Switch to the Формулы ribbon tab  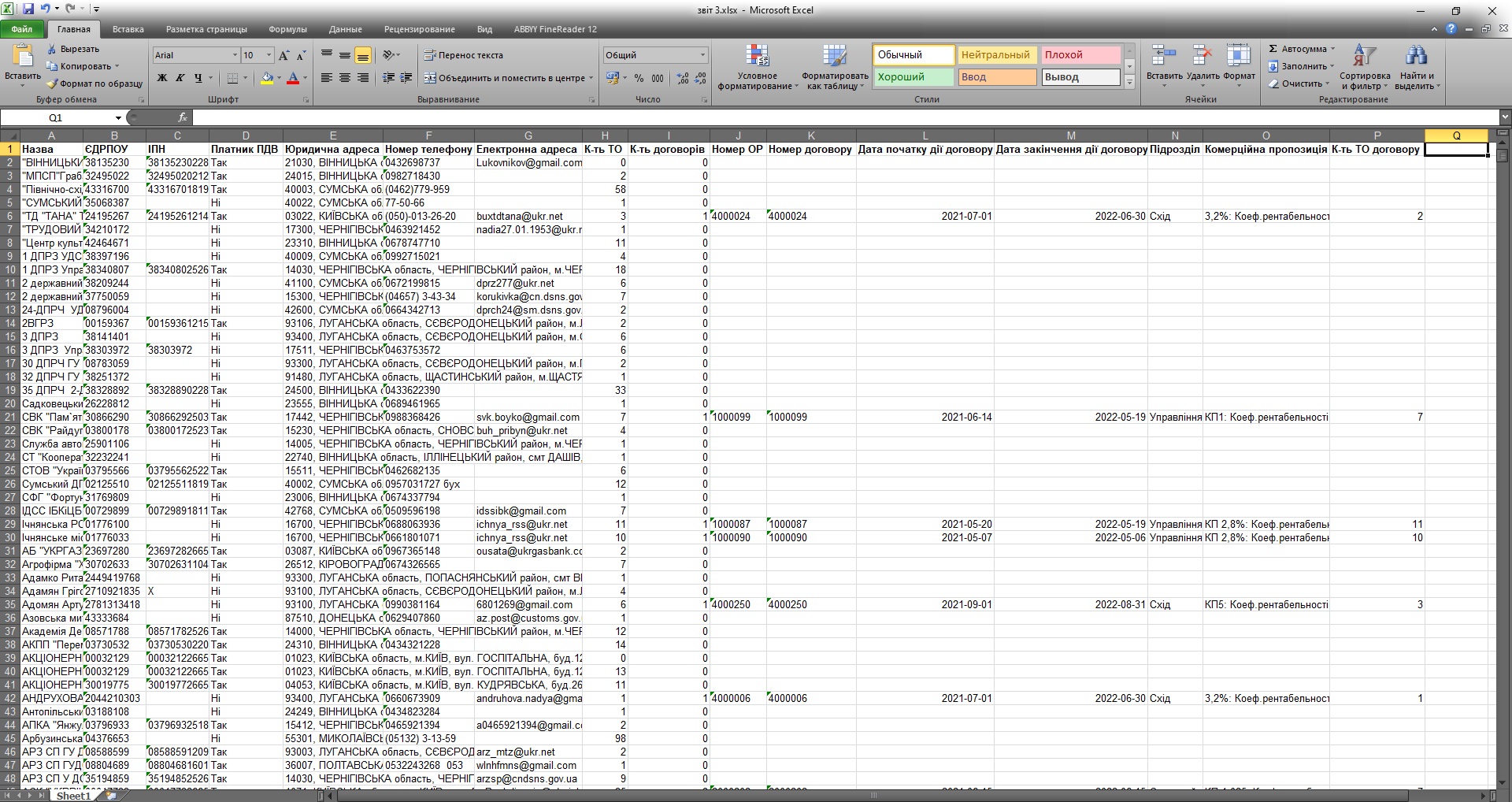point(287,29)
